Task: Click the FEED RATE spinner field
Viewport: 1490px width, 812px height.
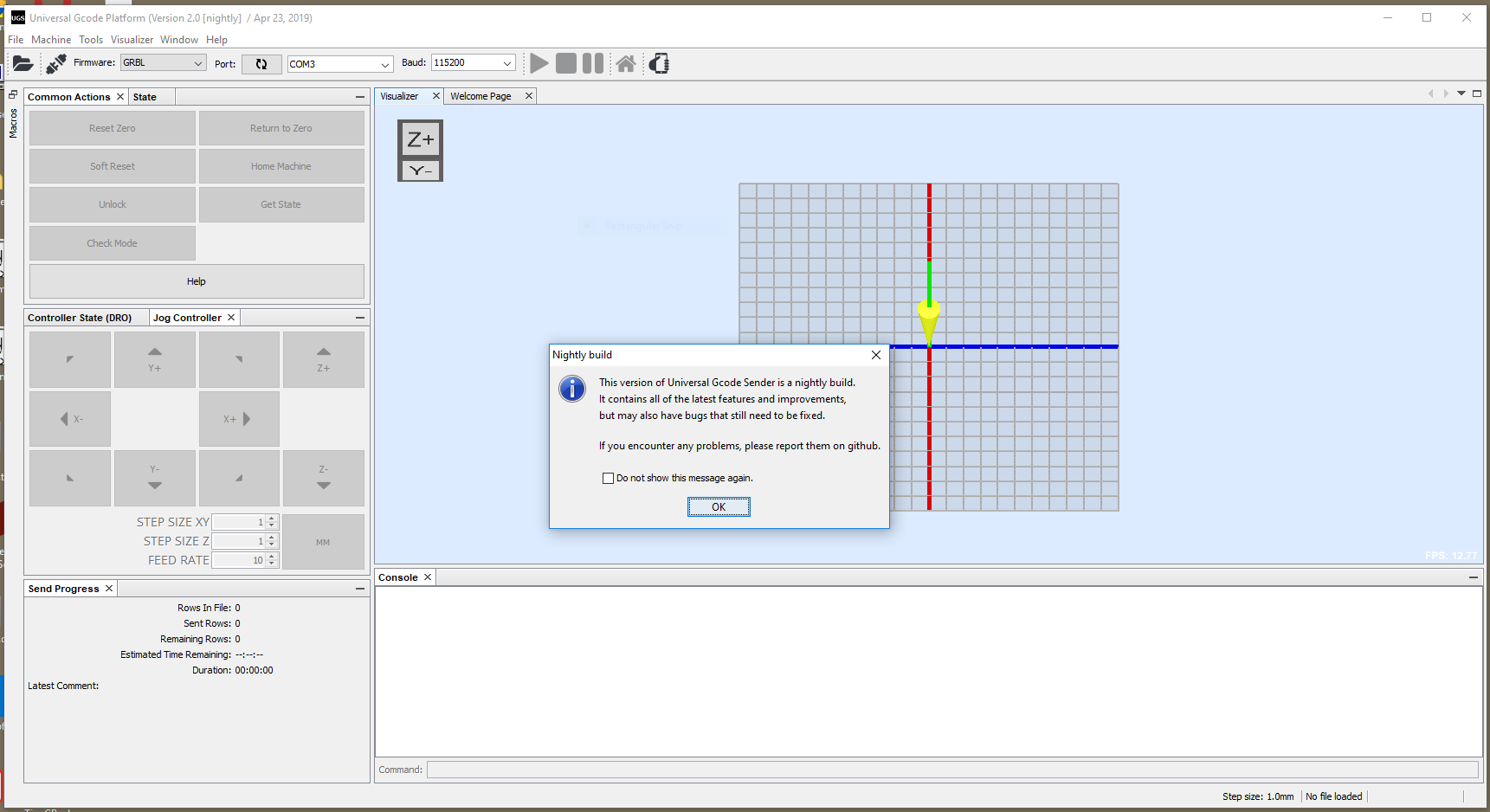Action: 245,560
